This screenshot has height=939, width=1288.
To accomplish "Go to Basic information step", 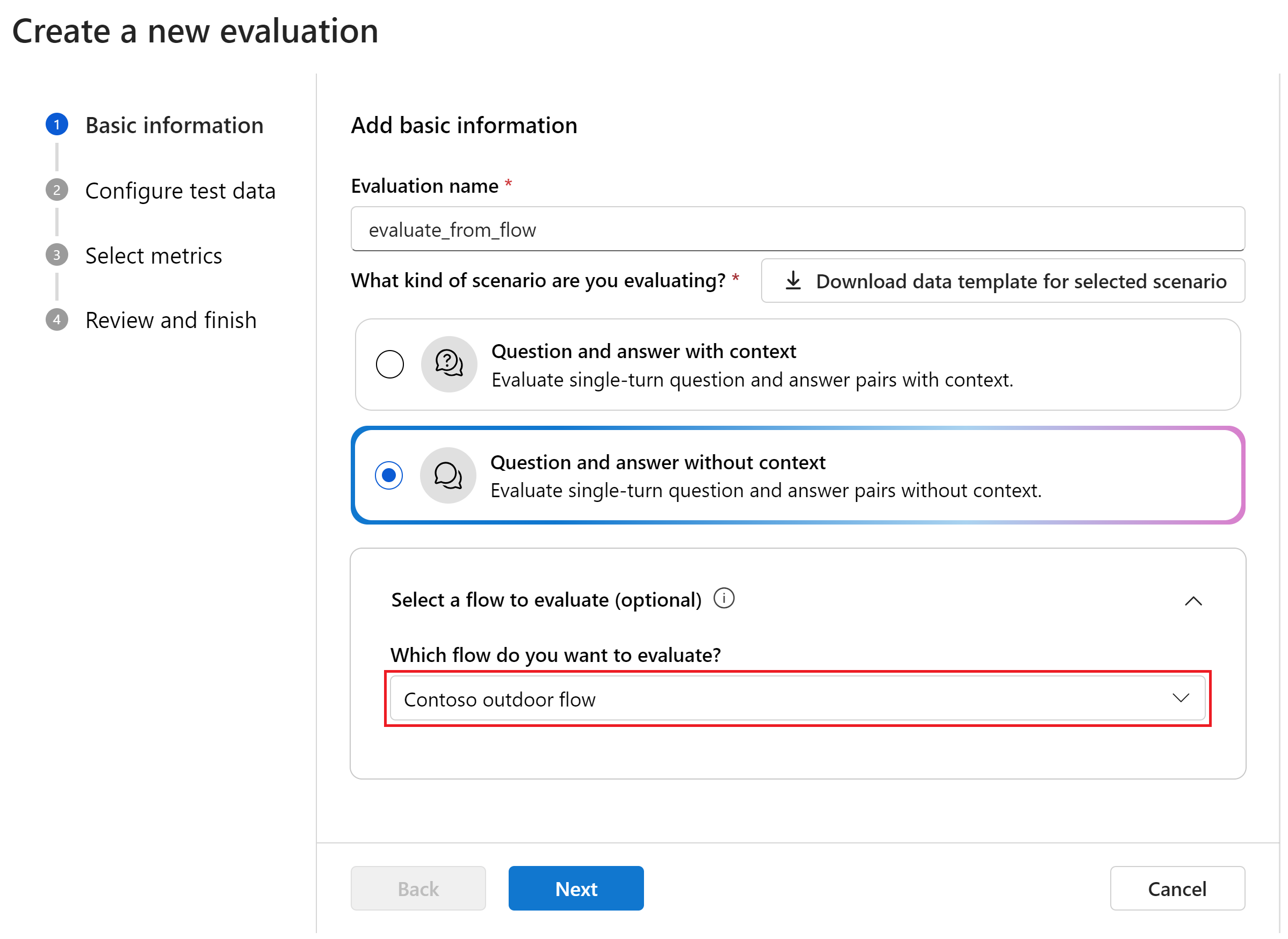I will pos(175,125).
